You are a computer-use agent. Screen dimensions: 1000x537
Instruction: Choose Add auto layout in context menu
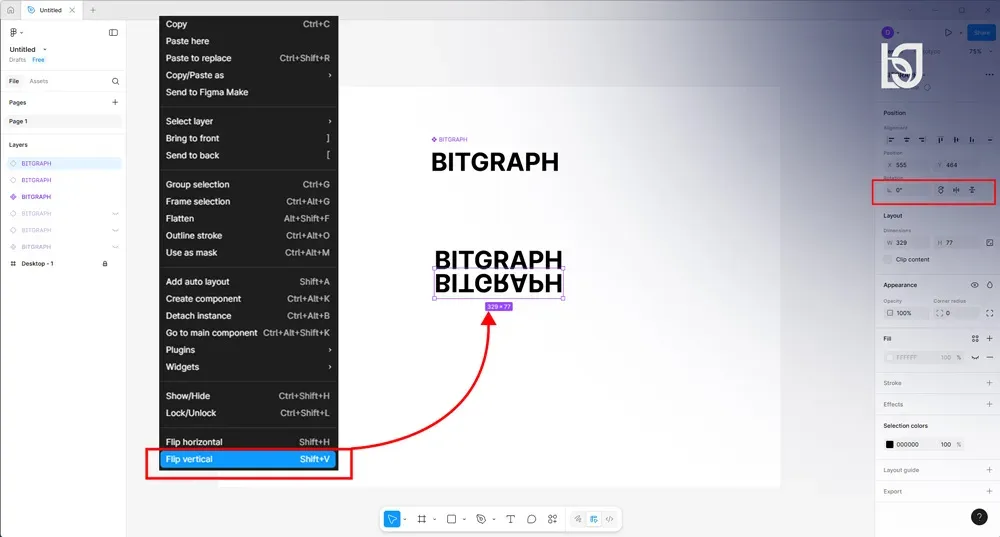click(x=248, y=281)
